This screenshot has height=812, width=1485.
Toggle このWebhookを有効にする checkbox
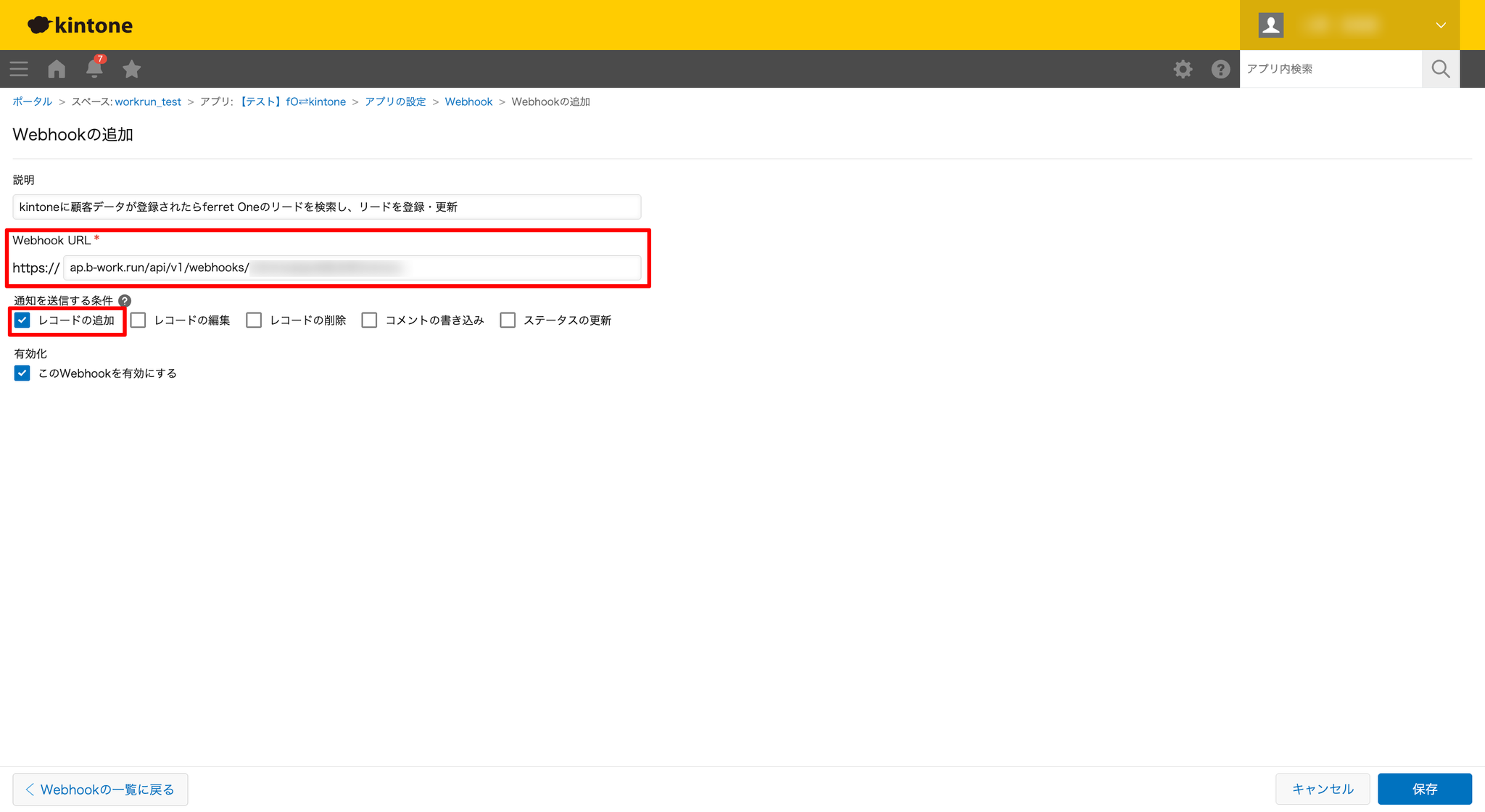point(22,373)
